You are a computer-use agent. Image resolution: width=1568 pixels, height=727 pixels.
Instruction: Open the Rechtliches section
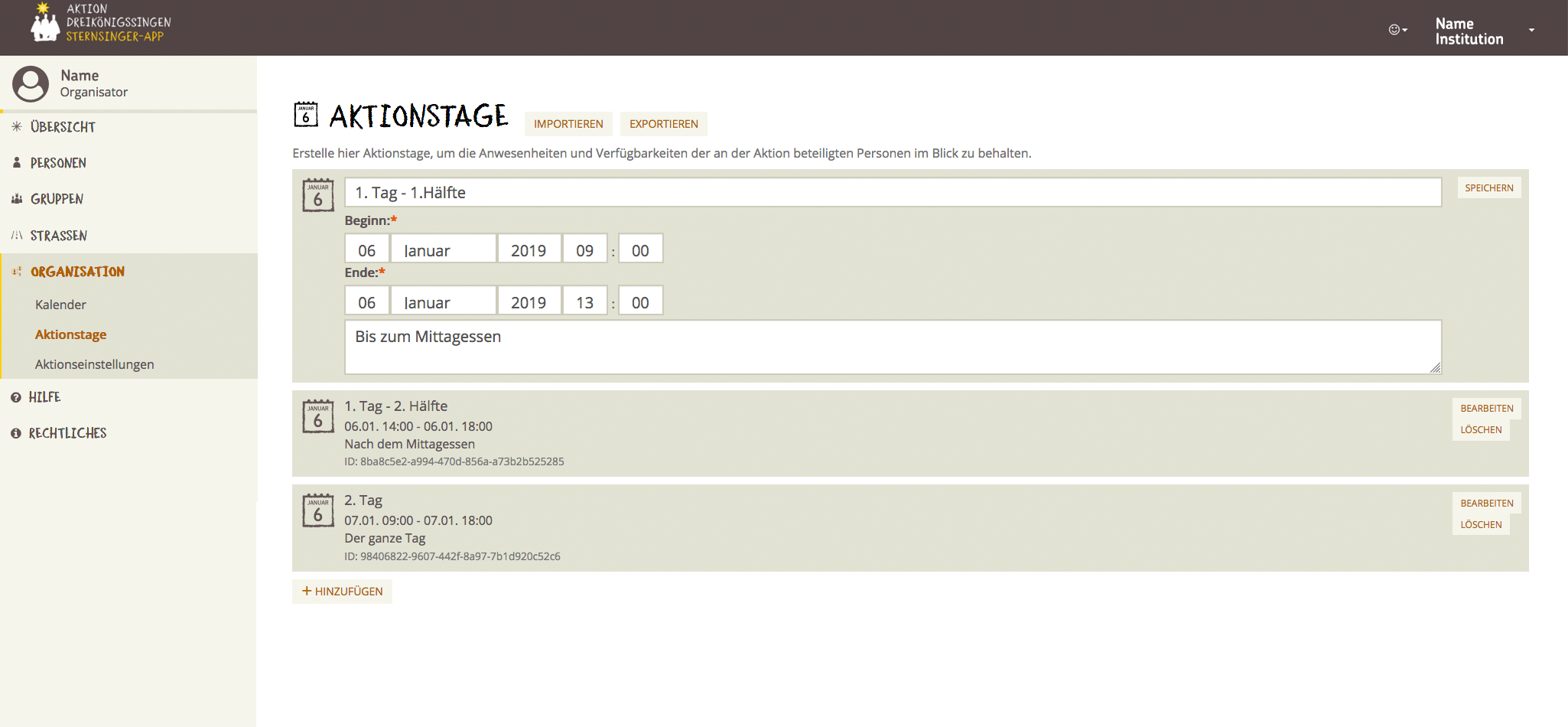pyautogui.click(x=67, y=433)
